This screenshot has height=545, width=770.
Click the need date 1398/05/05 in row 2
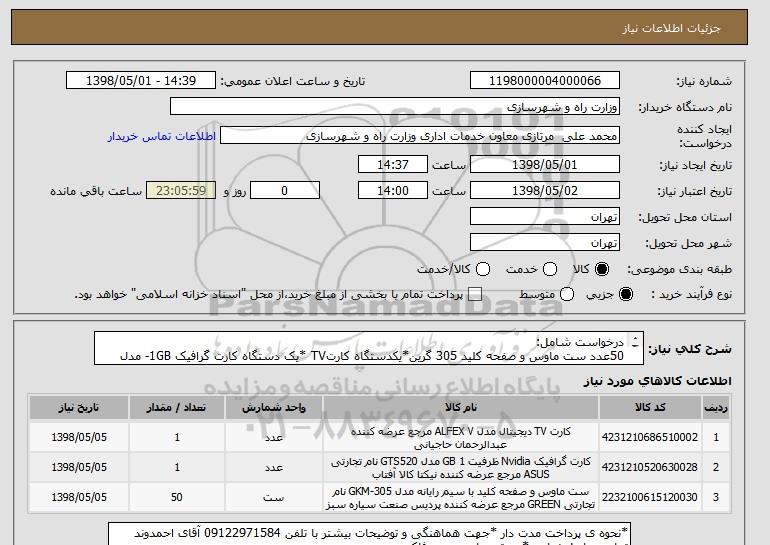coord(79,467)
